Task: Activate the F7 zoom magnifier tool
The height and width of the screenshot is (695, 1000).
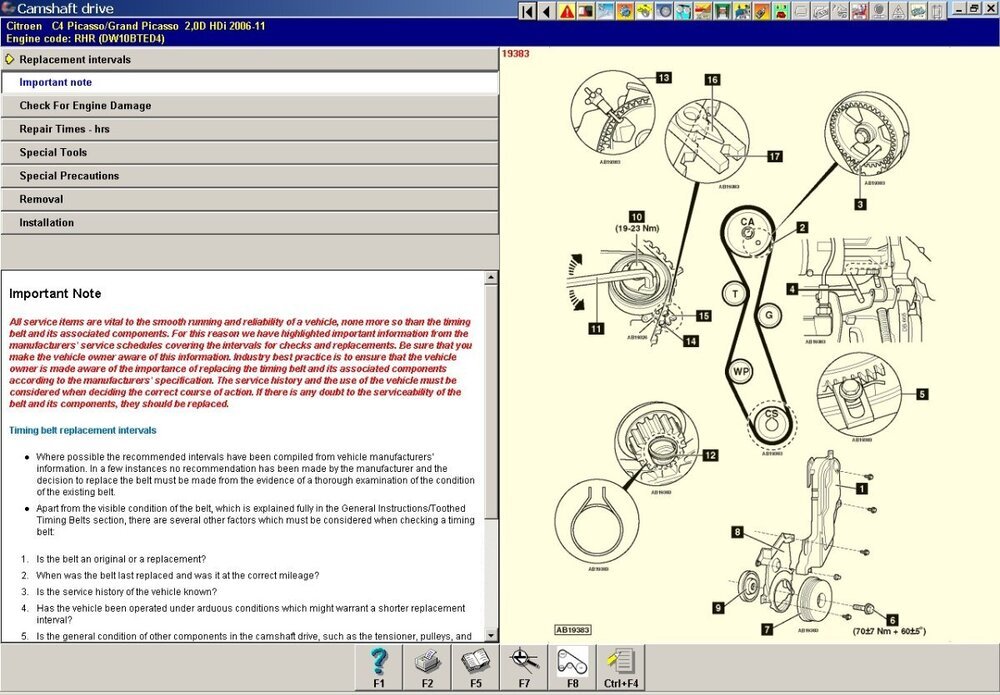Action: [x=524, y=667]
